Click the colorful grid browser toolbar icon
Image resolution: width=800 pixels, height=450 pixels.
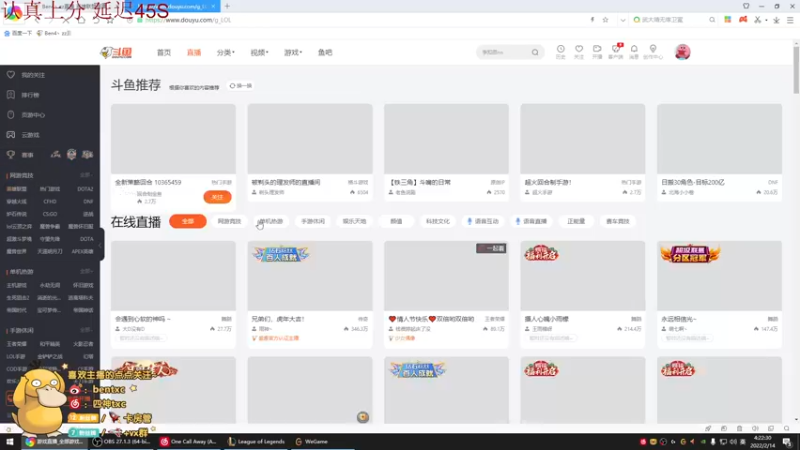point(728,20)
